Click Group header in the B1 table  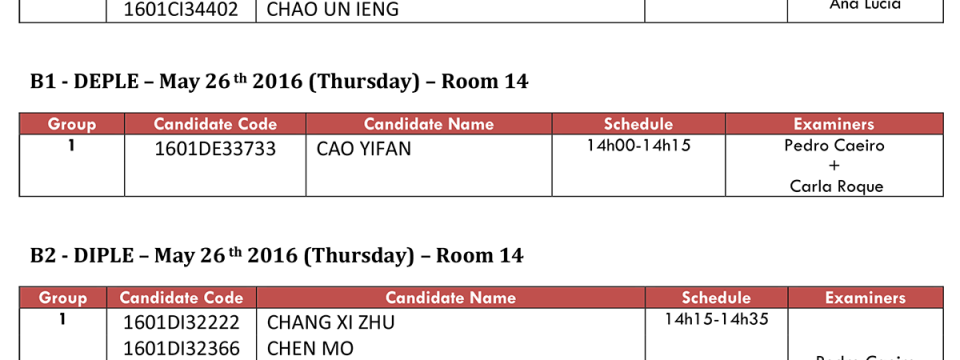[72, 124]
